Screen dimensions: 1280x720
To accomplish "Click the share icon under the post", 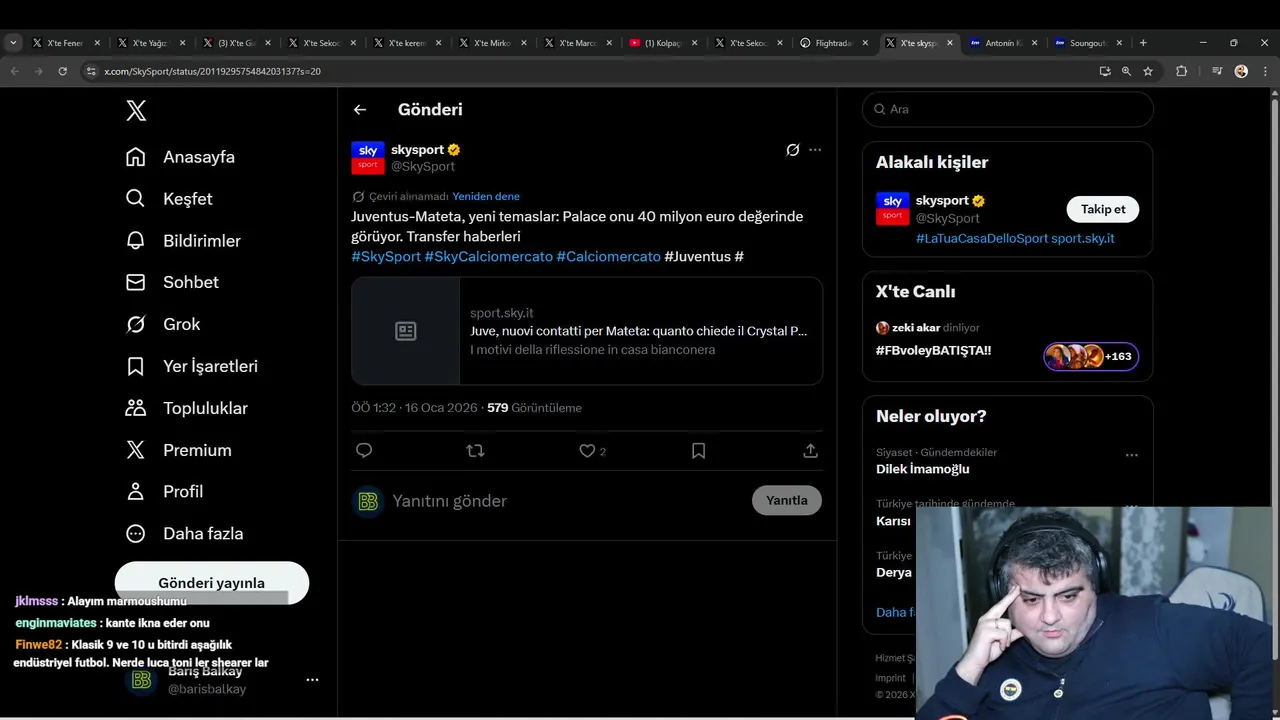I will pos(810,451).
